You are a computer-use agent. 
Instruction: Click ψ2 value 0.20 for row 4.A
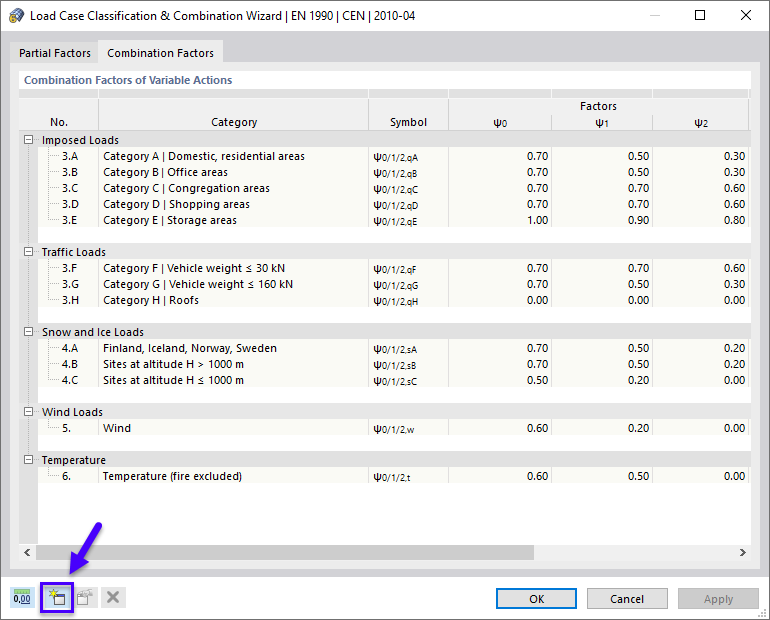[701, 348]
